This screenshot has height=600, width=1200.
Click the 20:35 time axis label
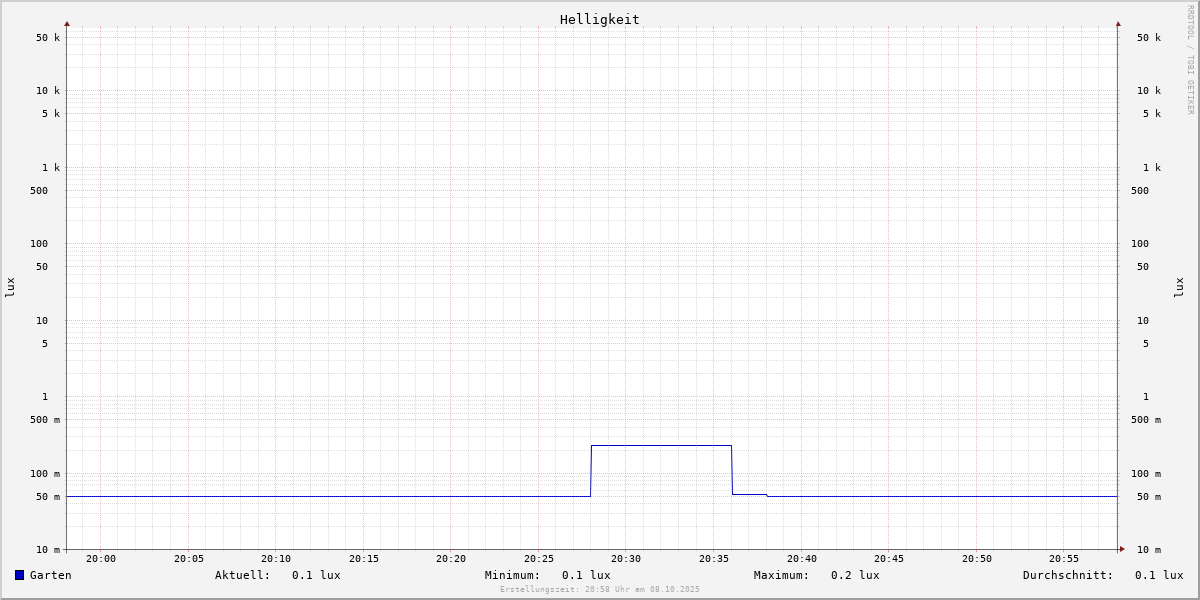[x=714, y=559]
